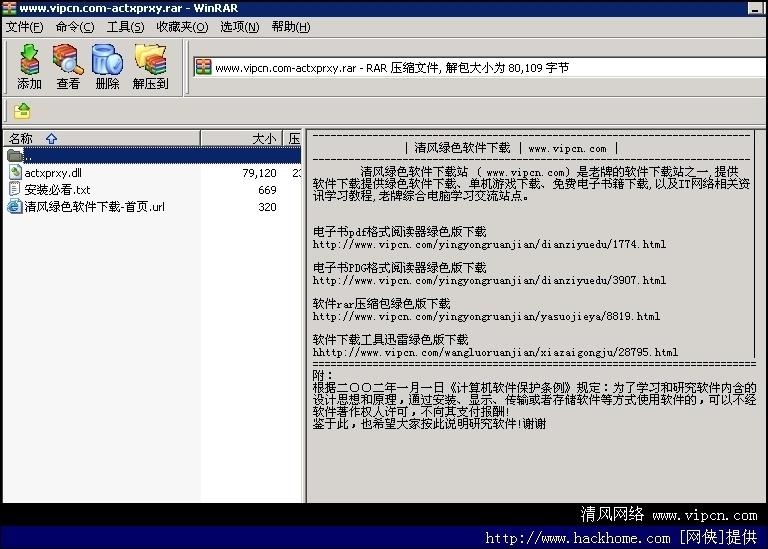Select the actxprxy.dll file icon
Image resolution: width=768 pixels, height=549 pixels.
coord(15,173)
